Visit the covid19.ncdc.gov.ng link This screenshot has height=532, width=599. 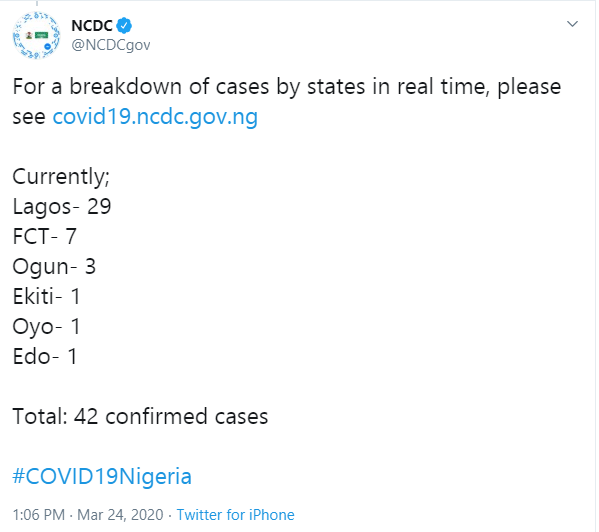(155, 116)
